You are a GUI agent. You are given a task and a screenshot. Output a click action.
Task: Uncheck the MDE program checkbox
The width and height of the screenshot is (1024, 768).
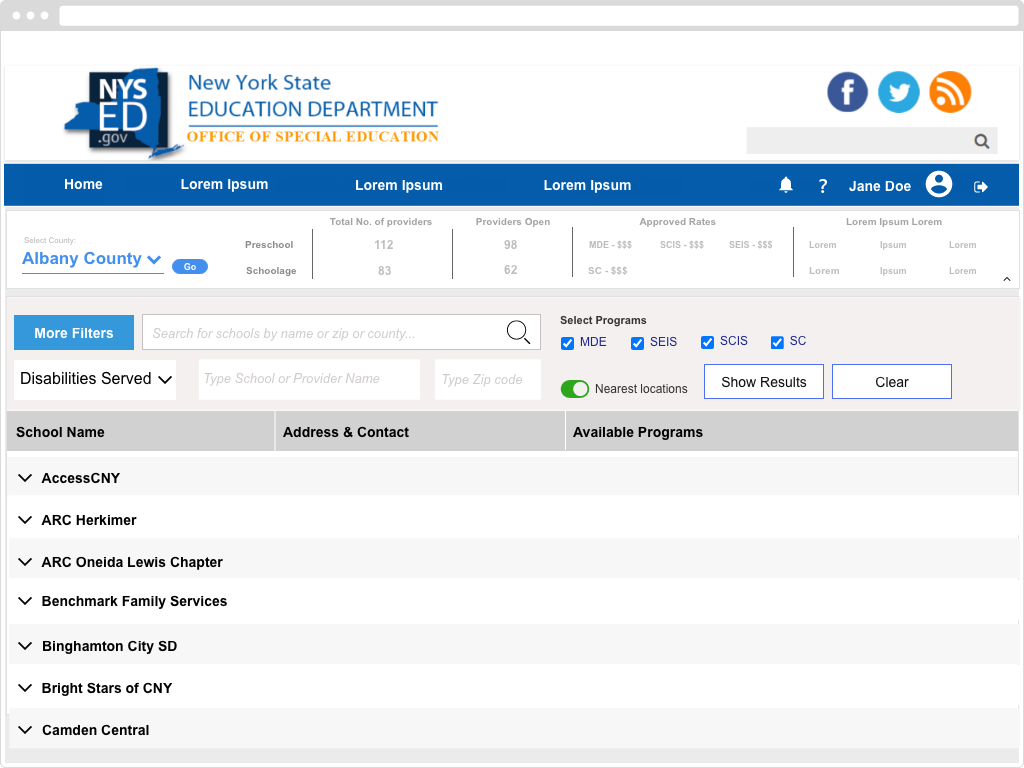click(x=568, y=343)
